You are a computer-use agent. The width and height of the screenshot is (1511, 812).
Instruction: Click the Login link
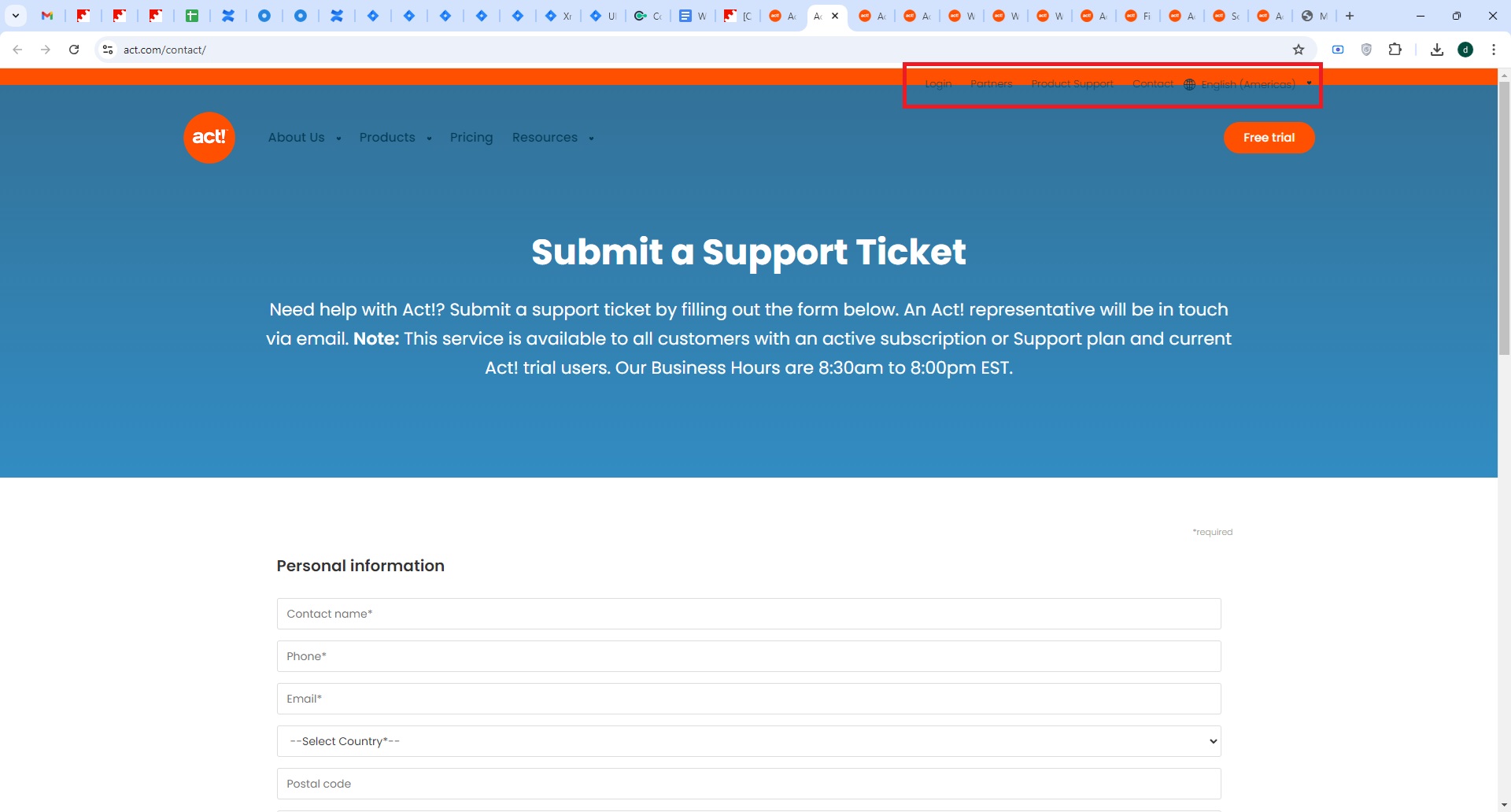[938, 83]
